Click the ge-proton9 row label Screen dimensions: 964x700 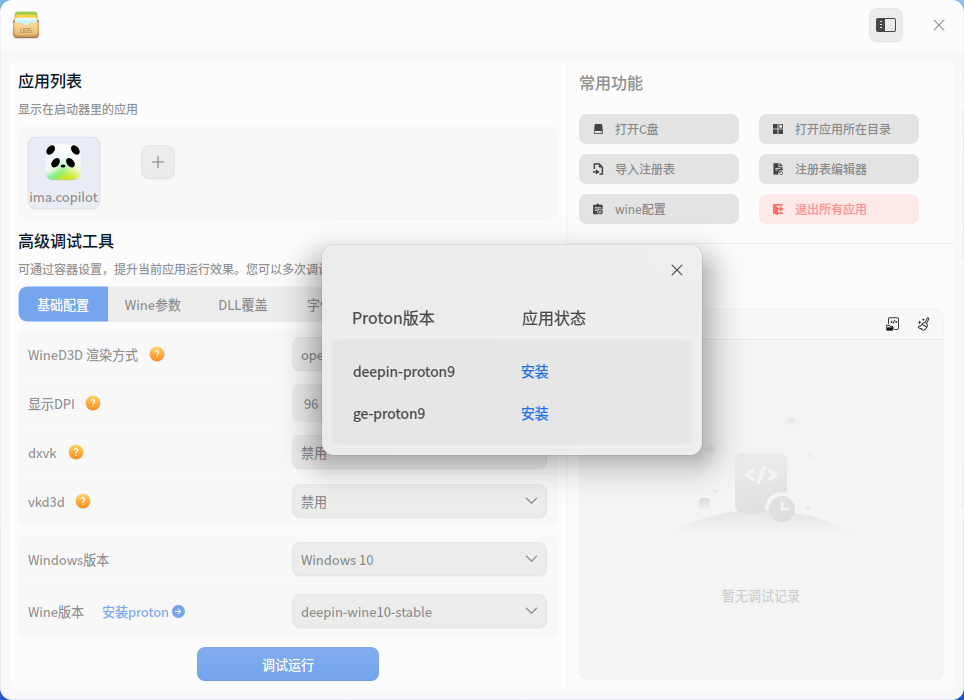pos(389,414)
